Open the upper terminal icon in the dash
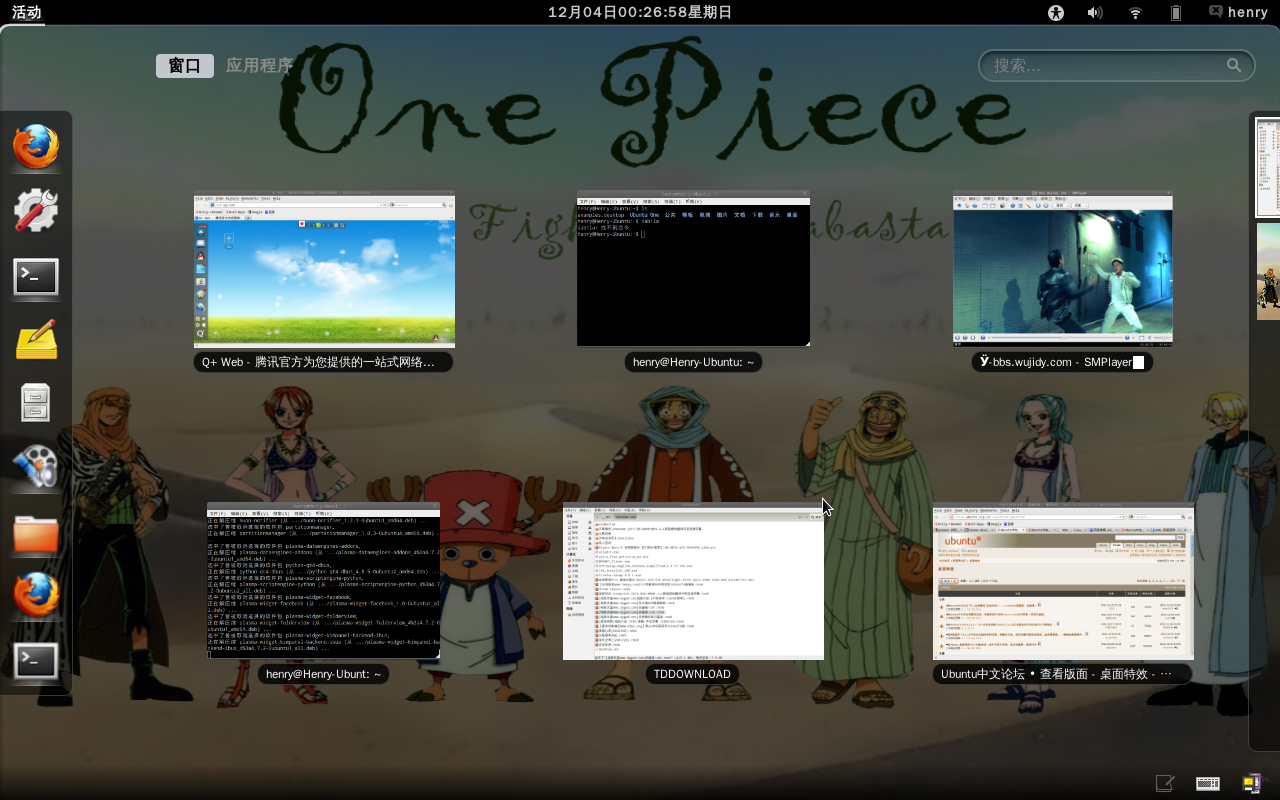1280x800 pixels. tap(36, 276)
